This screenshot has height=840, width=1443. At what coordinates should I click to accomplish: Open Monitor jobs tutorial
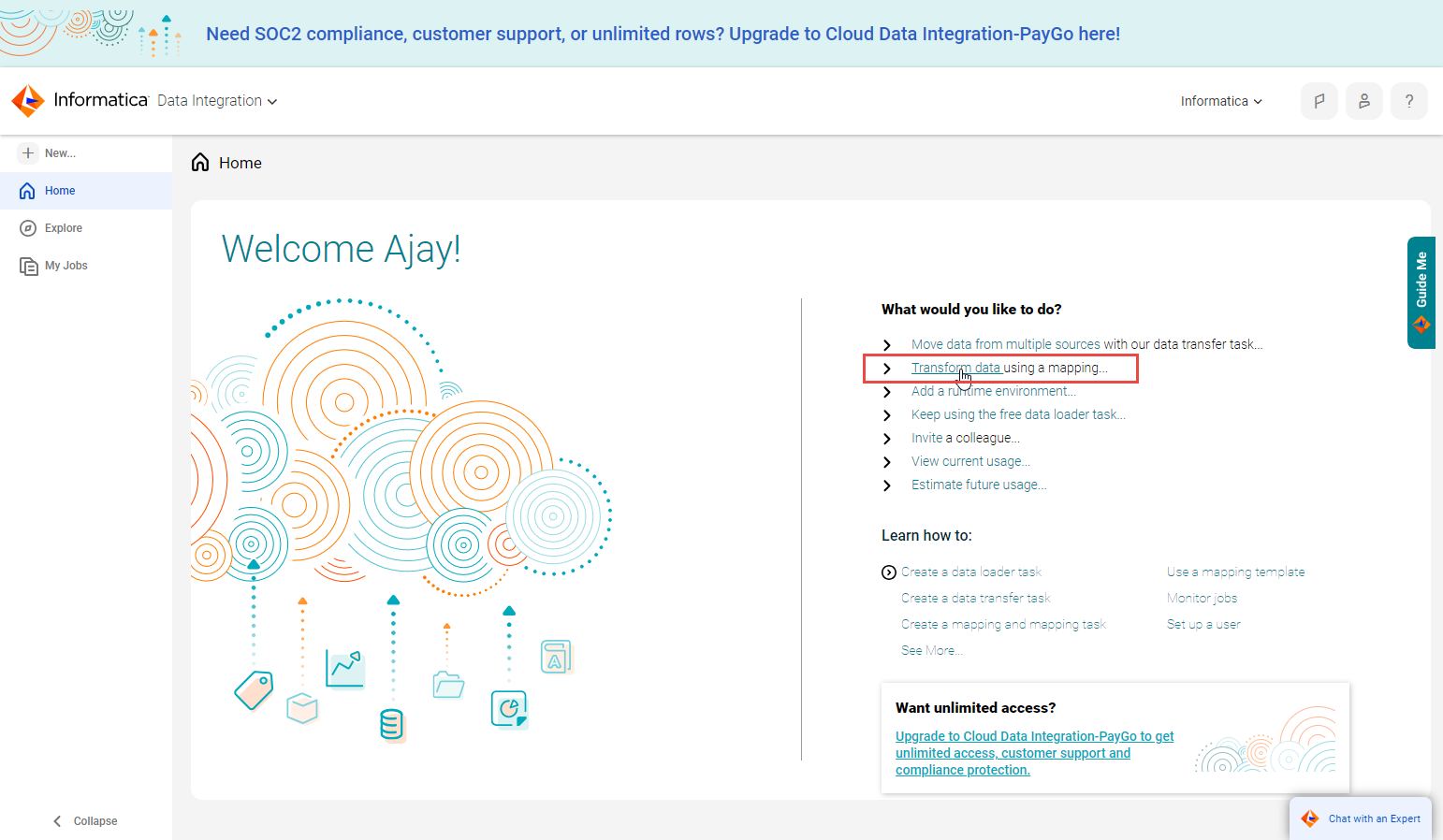(x=1202, y=598)
